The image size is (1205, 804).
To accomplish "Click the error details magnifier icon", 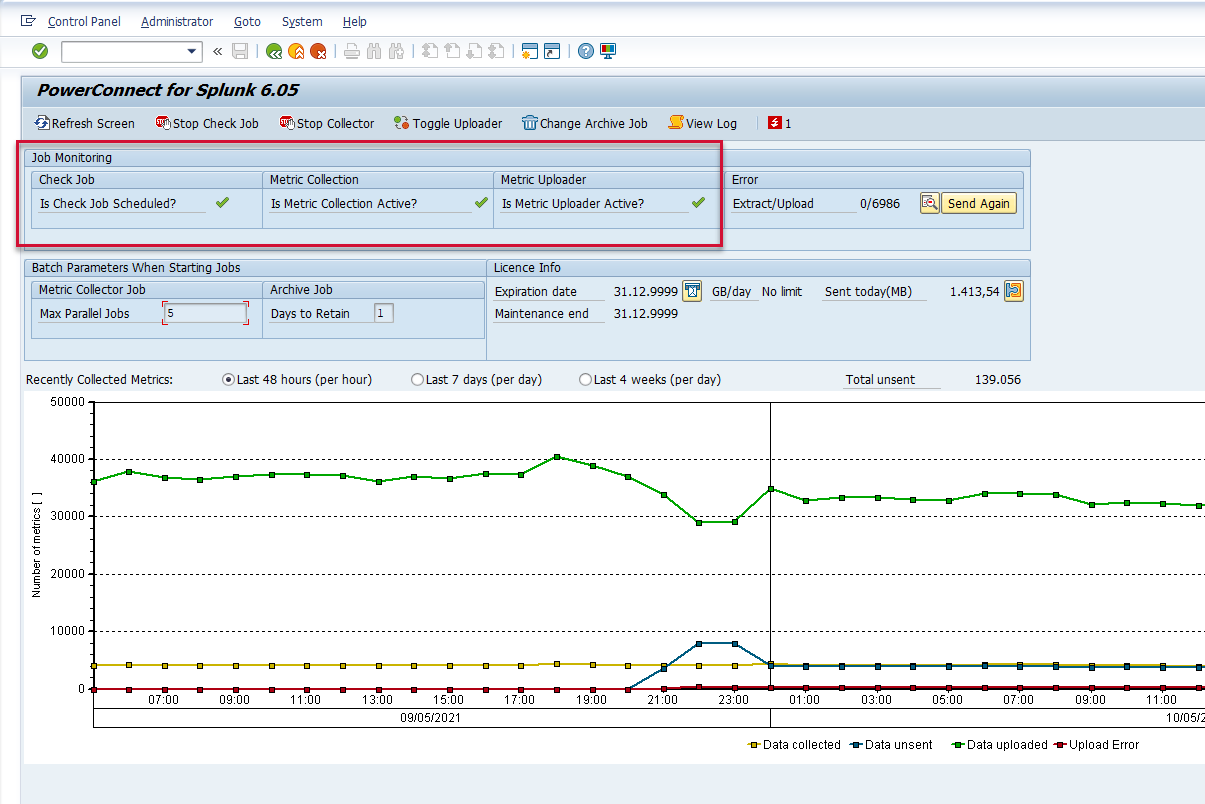I will click(929, 203).
